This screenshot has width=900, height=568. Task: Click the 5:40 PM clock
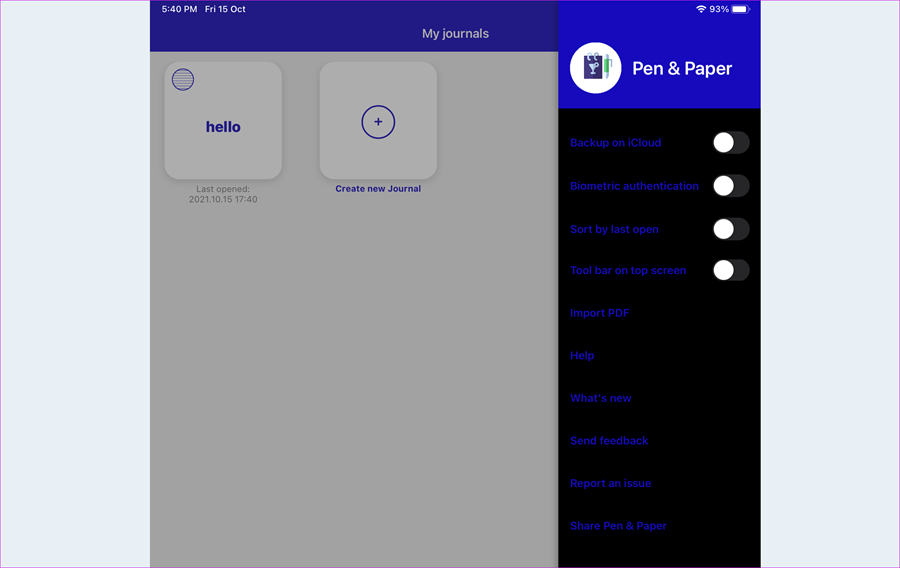click(179, 9)
